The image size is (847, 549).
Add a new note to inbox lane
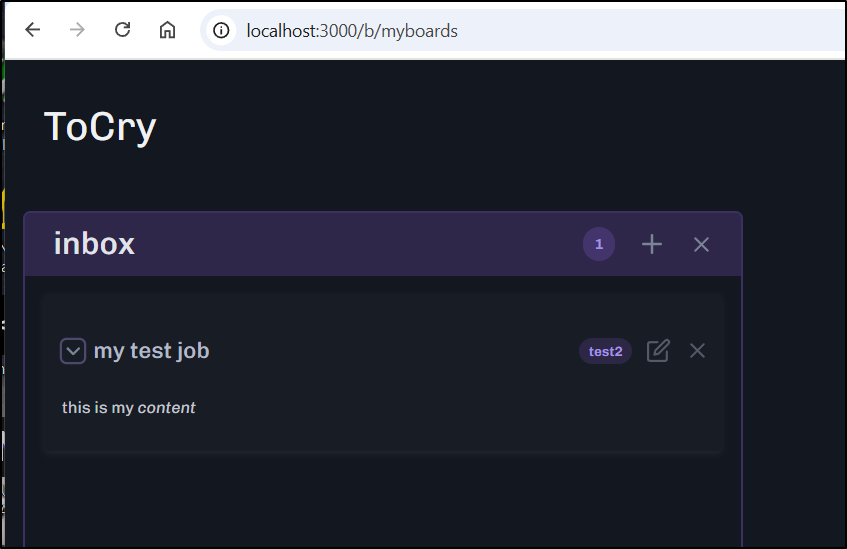652,244
